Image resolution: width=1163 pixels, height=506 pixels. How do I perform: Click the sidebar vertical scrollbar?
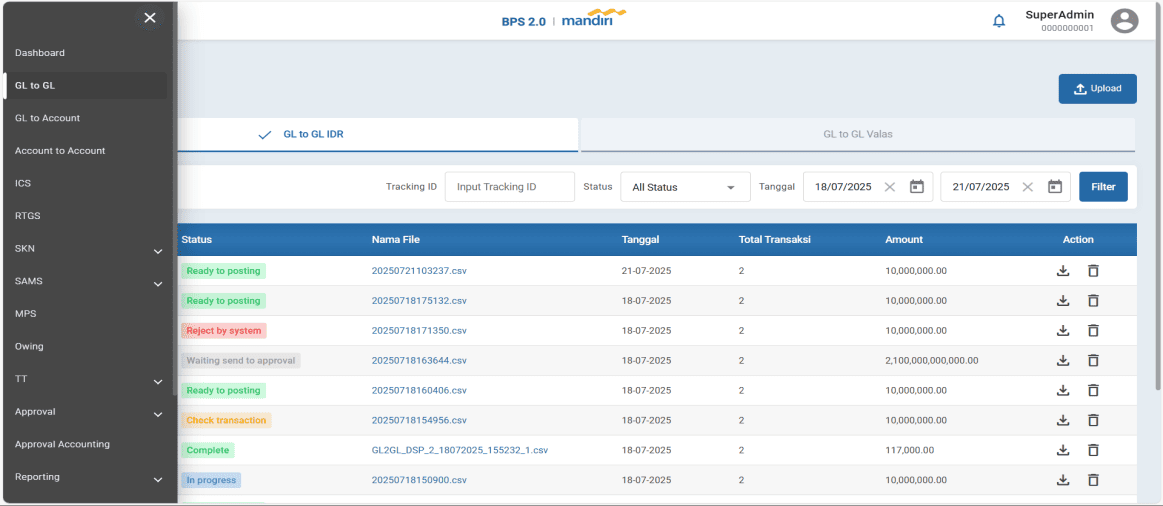tap(174, 200)
